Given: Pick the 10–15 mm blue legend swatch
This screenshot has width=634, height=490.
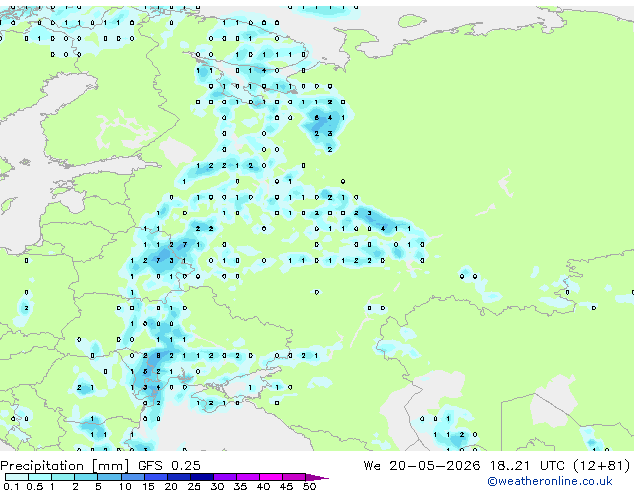Looking at the screenshot, I should pyautogui.click(x=132, y=477).
